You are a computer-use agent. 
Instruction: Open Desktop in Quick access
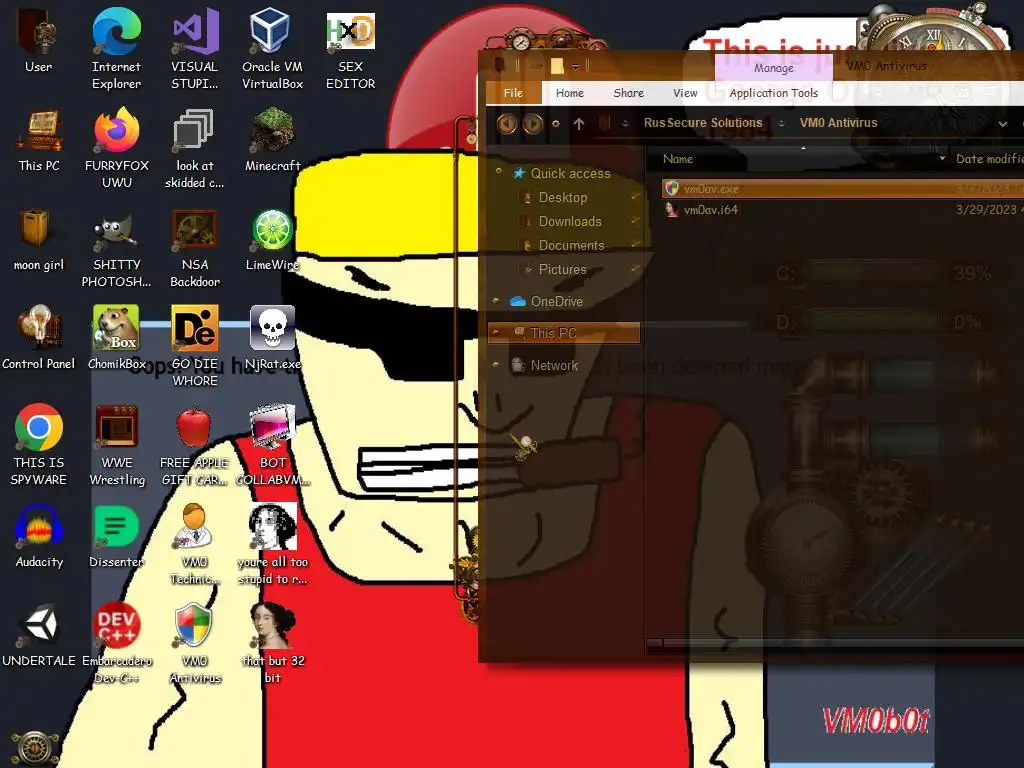562,197
